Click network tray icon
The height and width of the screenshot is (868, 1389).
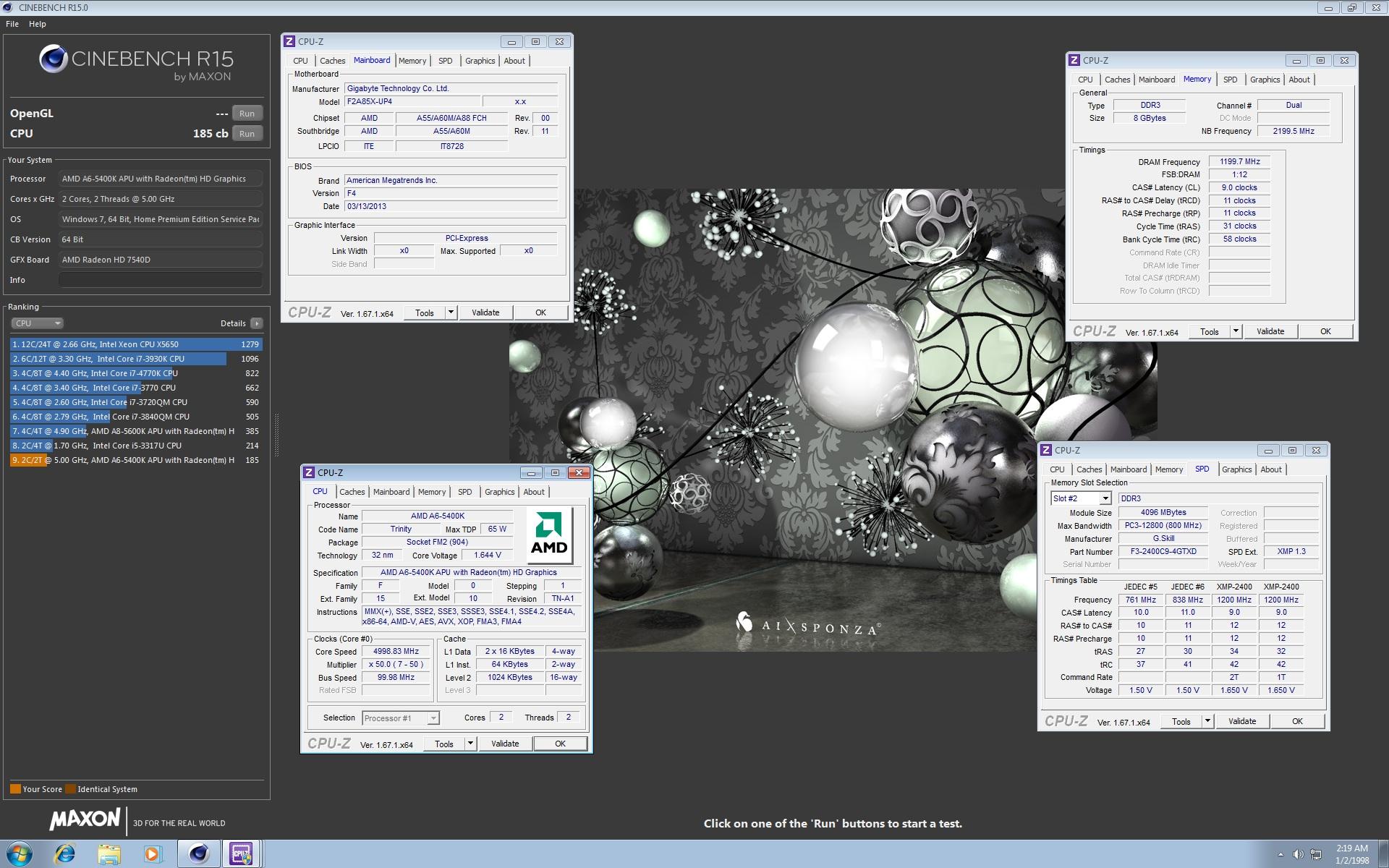point(1317,855)
